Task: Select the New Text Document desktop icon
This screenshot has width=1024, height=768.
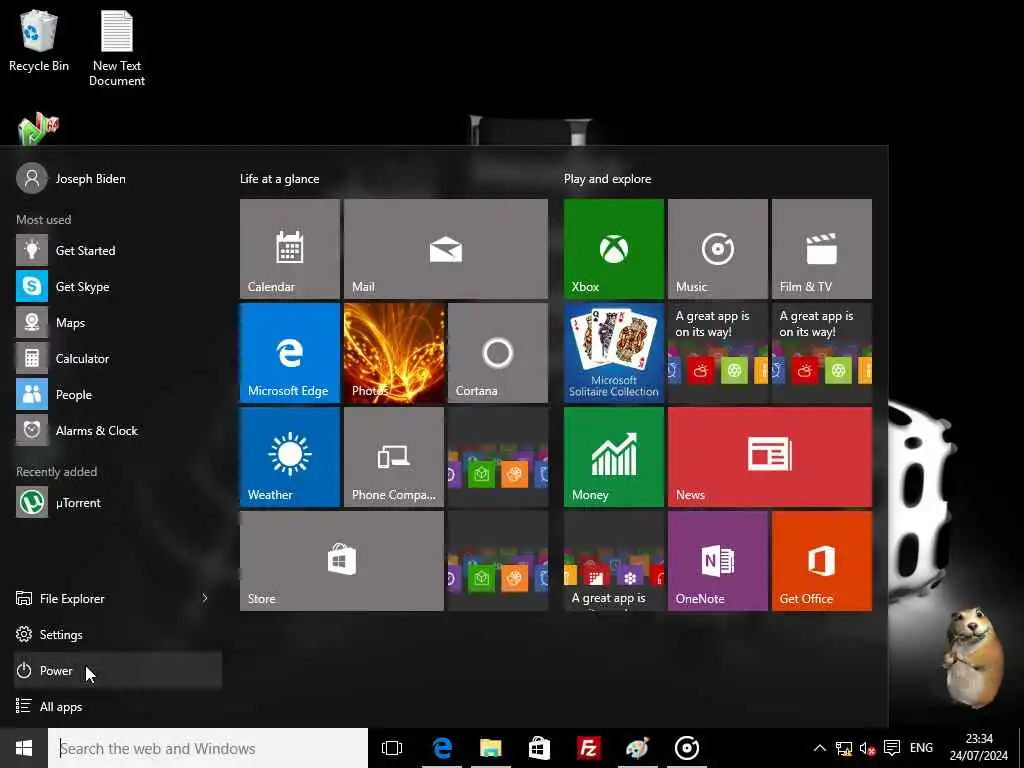Action: point(117,49)
